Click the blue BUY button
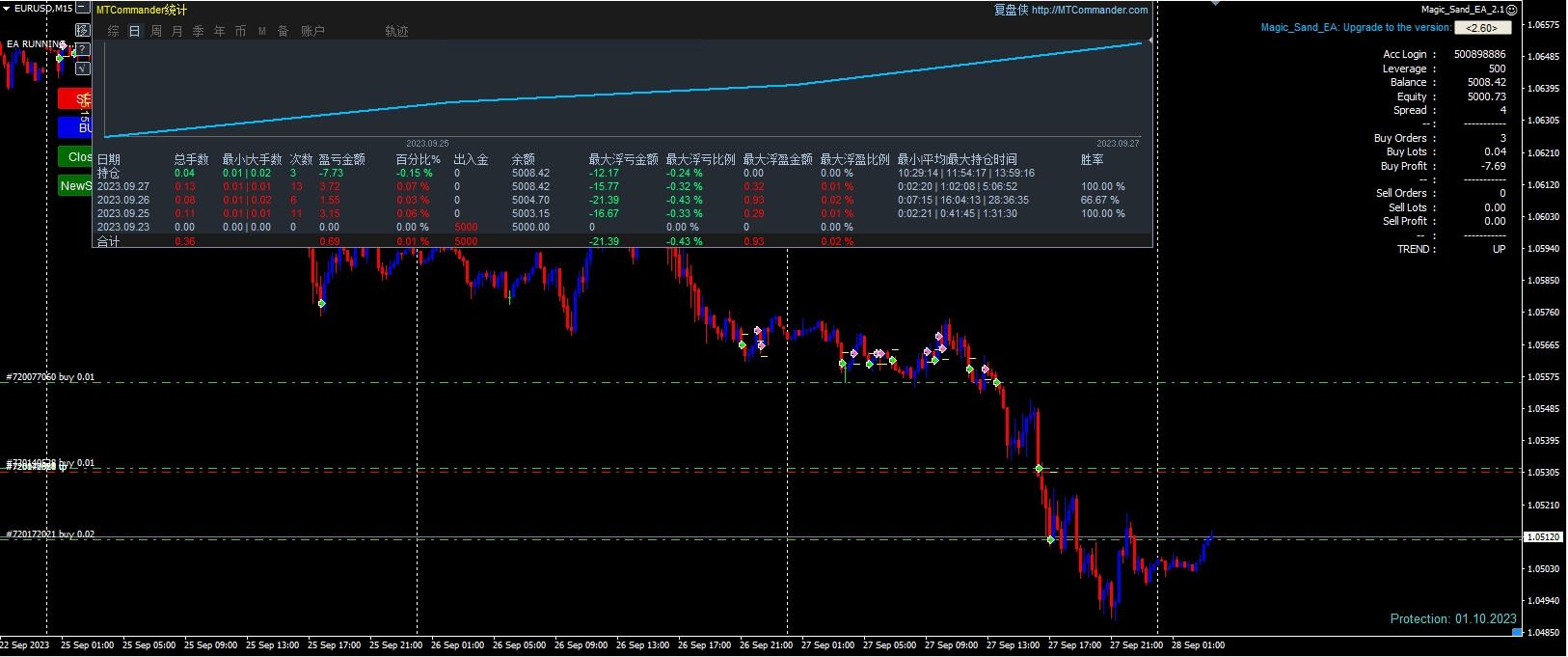The width and height of the screenshot is (1568, 657). (x=75, y=126)
